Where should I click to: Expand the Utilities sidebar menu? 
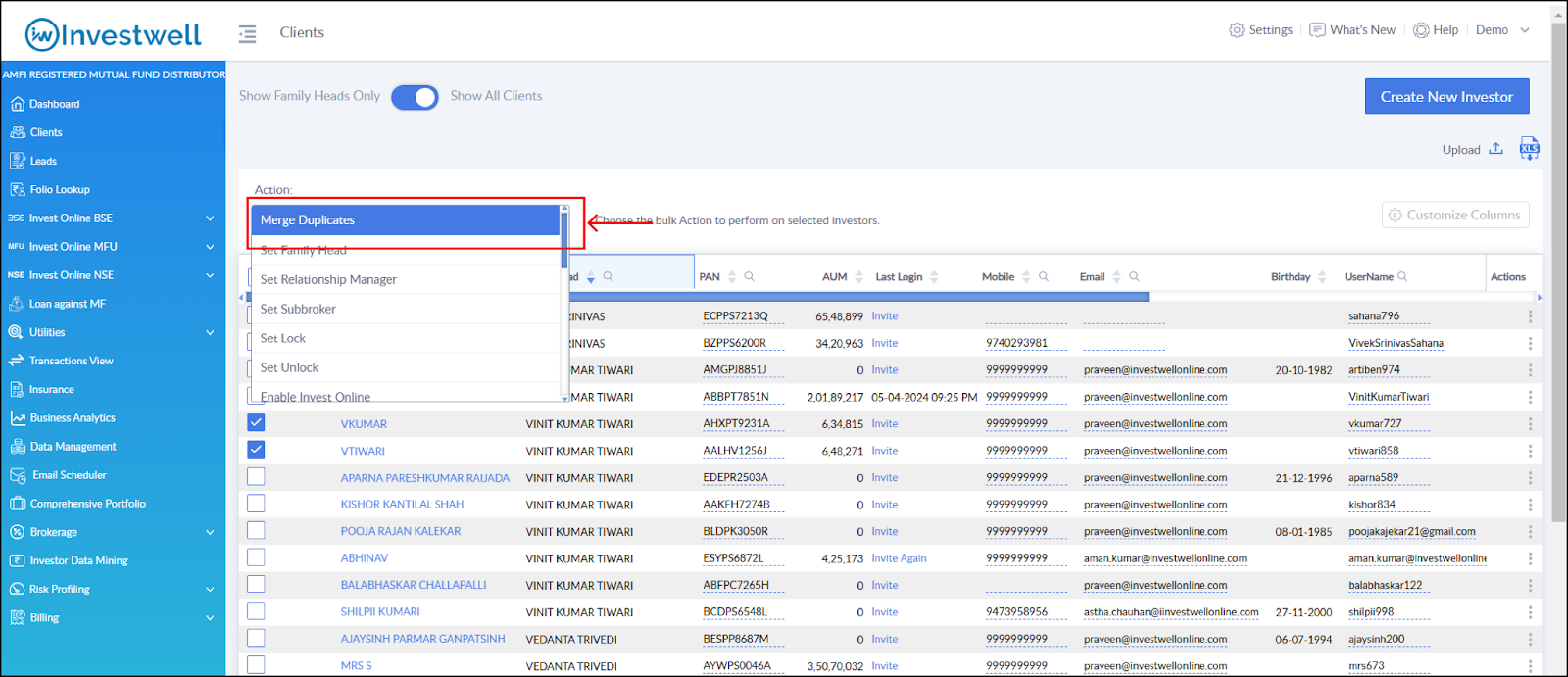[210, 332]
